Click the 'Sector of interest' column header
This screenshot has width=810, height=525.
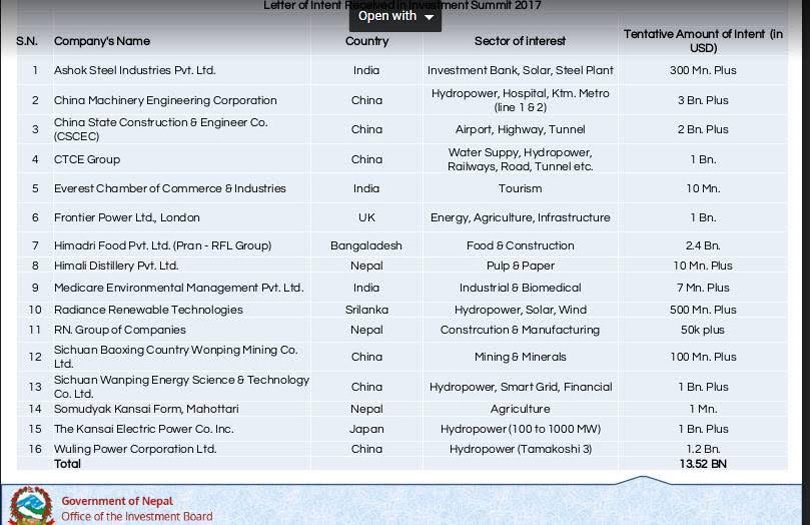point(520,41)
